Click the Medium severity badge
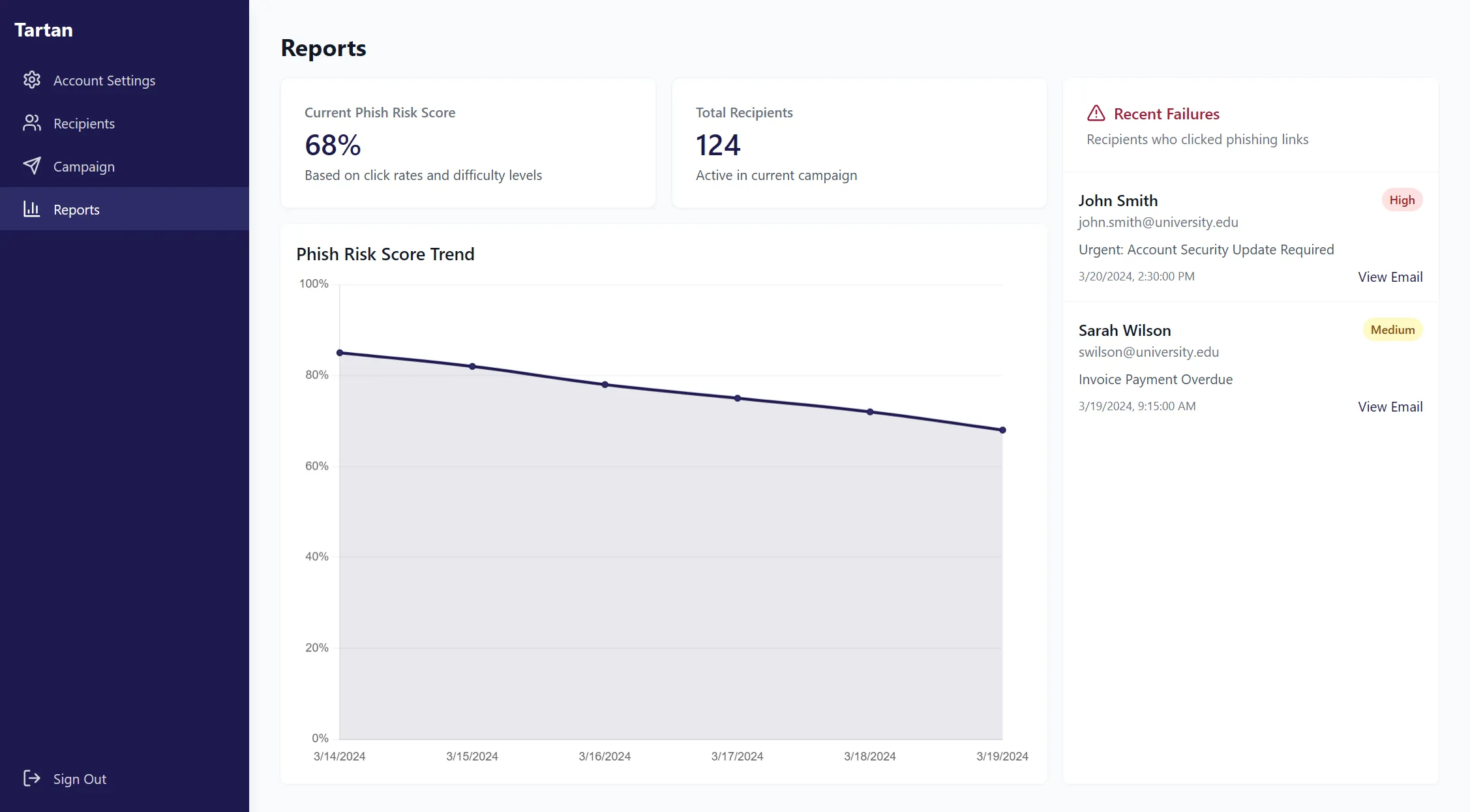This screenshot has height=812, width=1470. pyautogui.click(x=1392, y=329)
